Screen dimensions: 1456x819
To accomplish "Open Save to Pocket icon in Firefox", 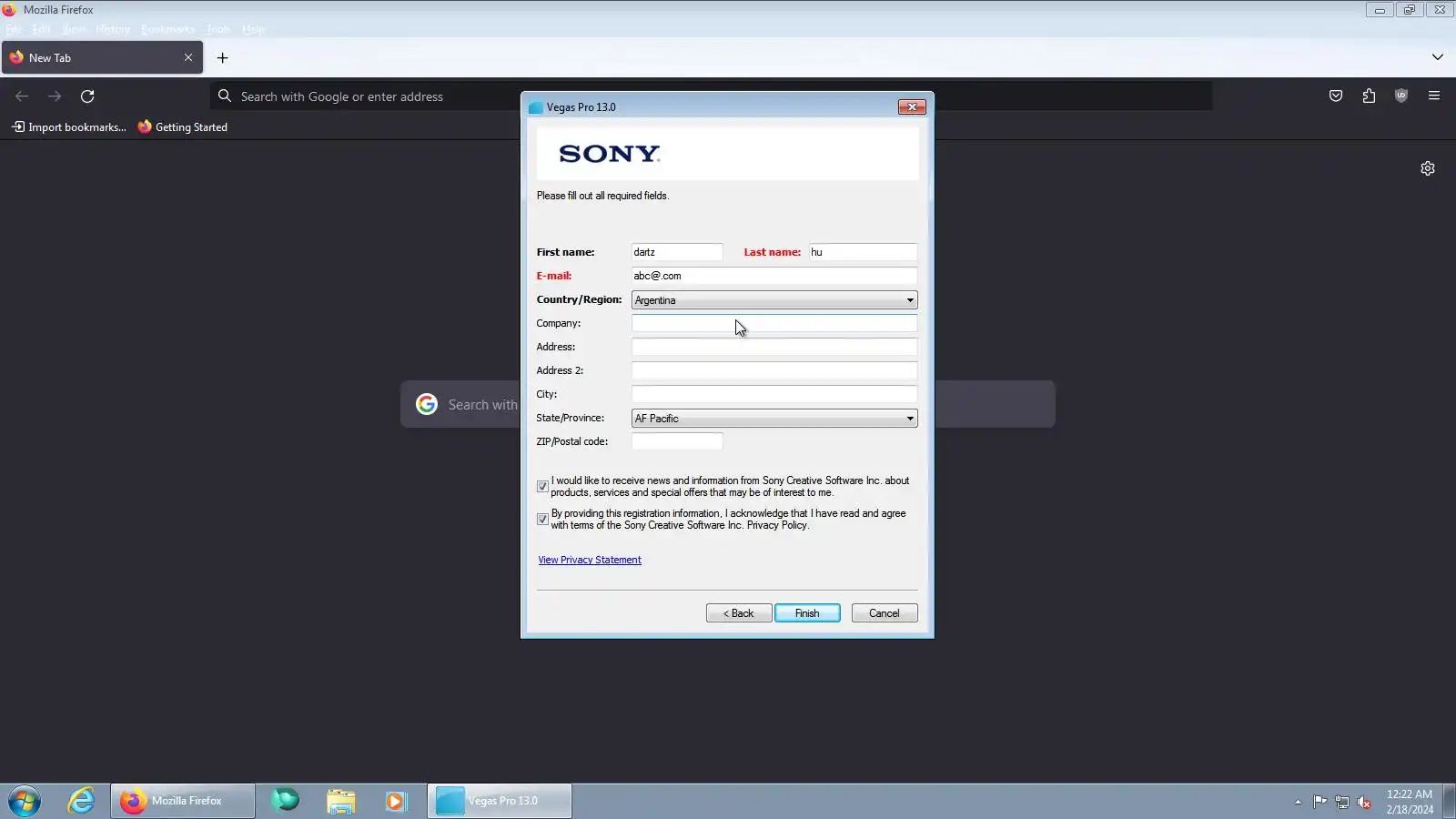I will (x=1336, y=96).
